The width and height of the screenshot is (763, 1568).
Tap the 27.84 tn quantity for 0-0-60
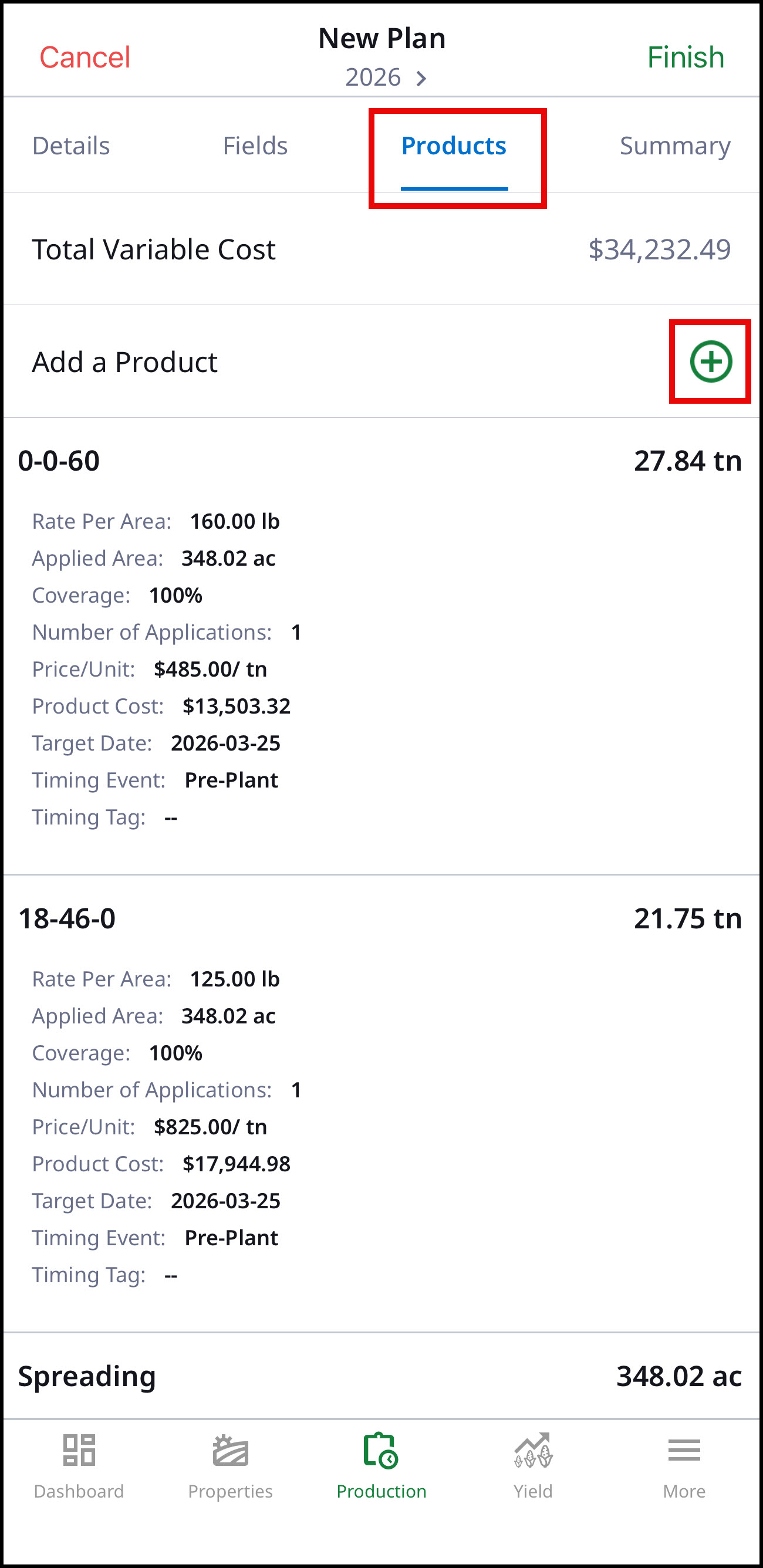[688, 461]
